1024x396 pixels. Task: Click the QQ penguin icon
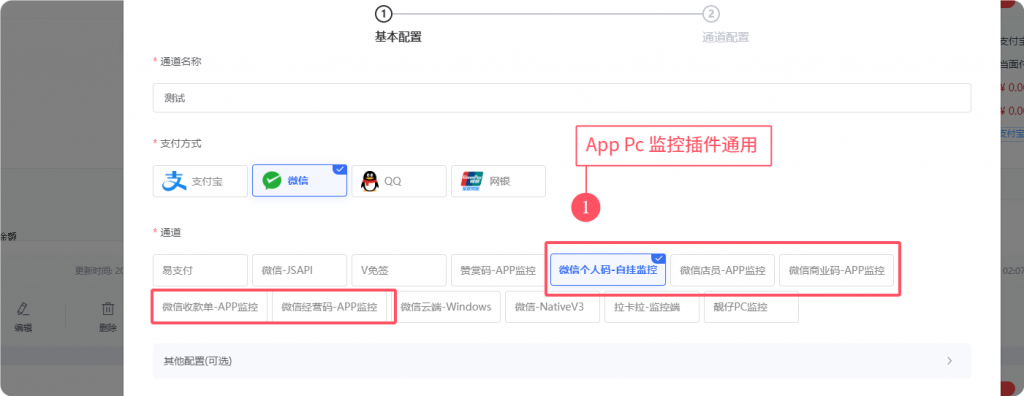(370, 181)
